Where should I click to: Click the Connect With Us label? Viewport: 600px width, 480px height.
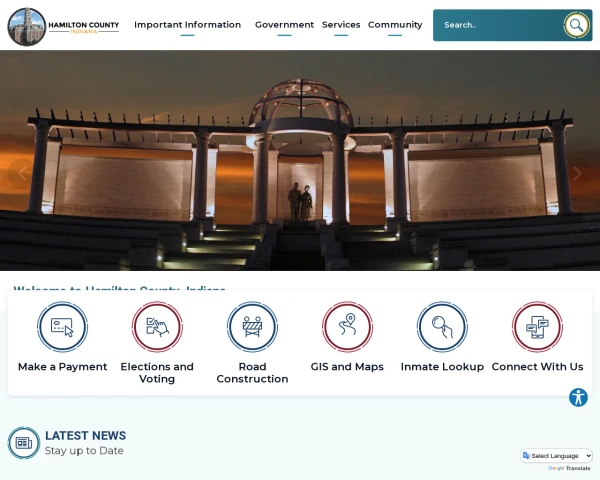pyautogui.click(x=537, y=367)
